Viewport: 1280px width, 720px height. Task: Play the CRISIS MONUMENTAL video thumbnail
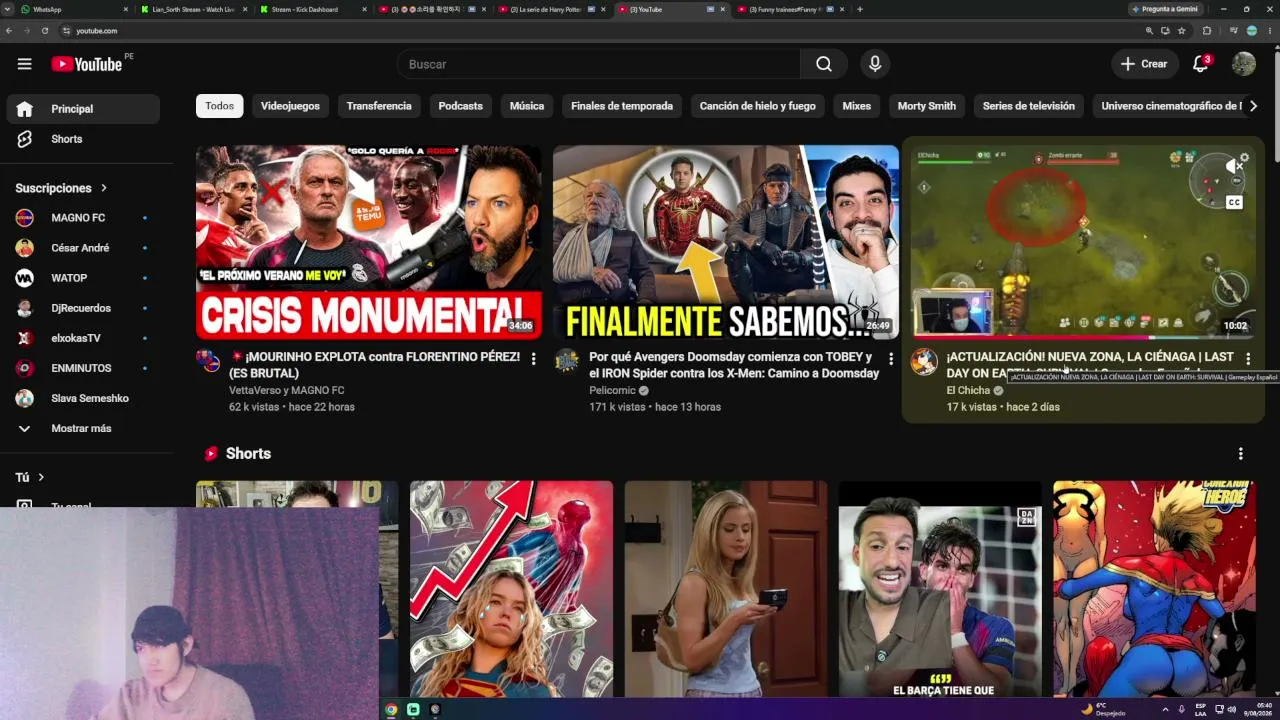[368, 242]
